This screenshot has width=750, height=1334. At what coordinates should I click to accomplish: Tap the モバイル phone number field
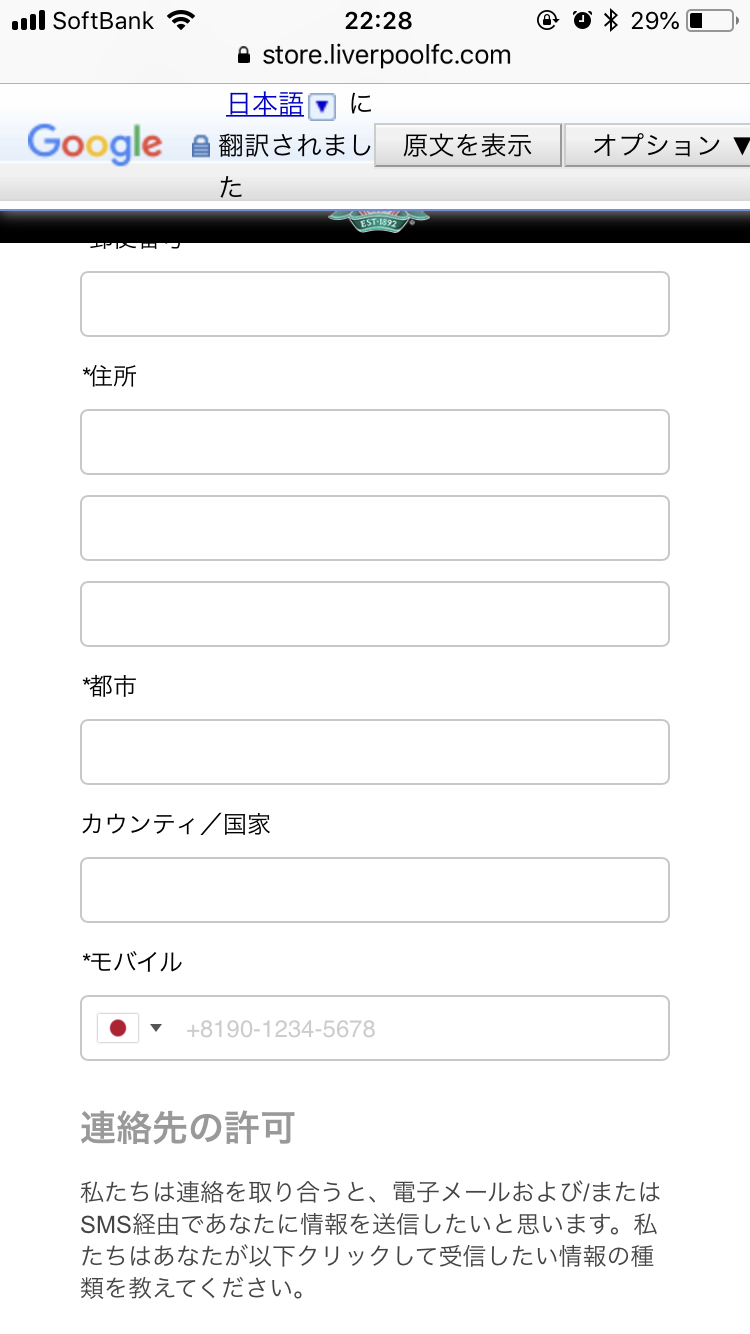pos(420,1028)
